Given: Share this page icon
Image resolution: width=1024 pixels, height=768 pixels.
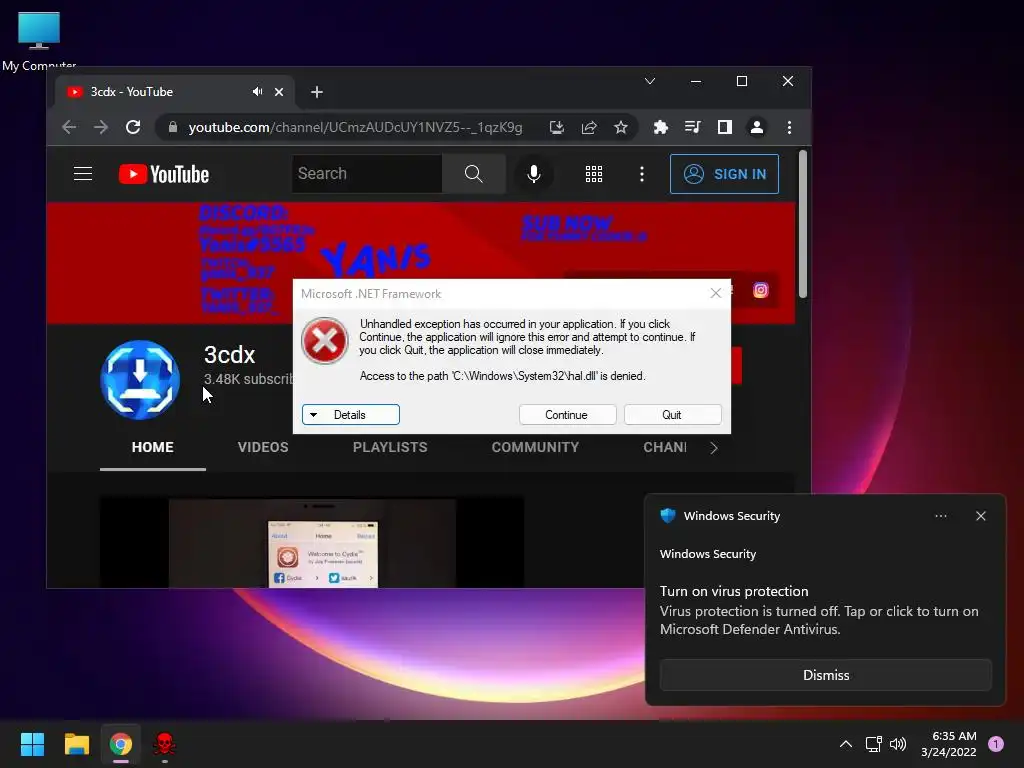Looking at the screenshot, I should point(589,127).
